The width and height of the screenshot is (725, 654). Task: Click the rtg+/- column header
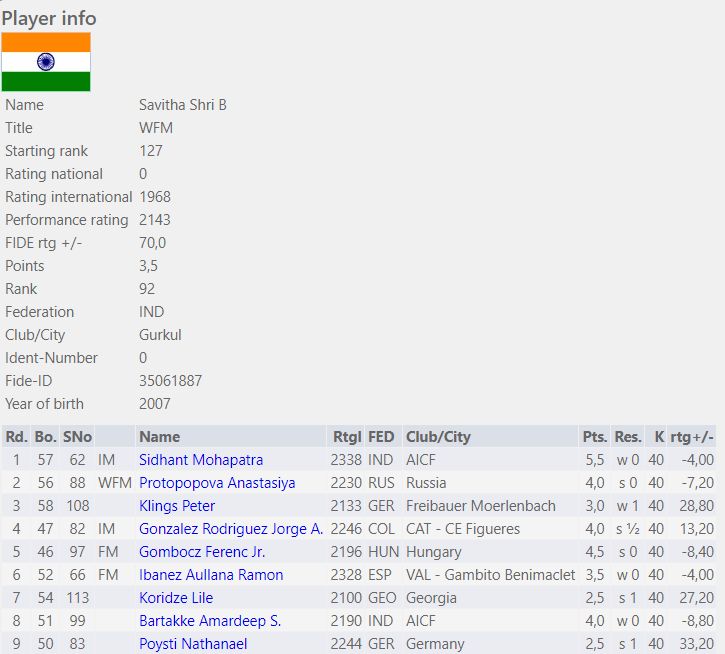692,437
